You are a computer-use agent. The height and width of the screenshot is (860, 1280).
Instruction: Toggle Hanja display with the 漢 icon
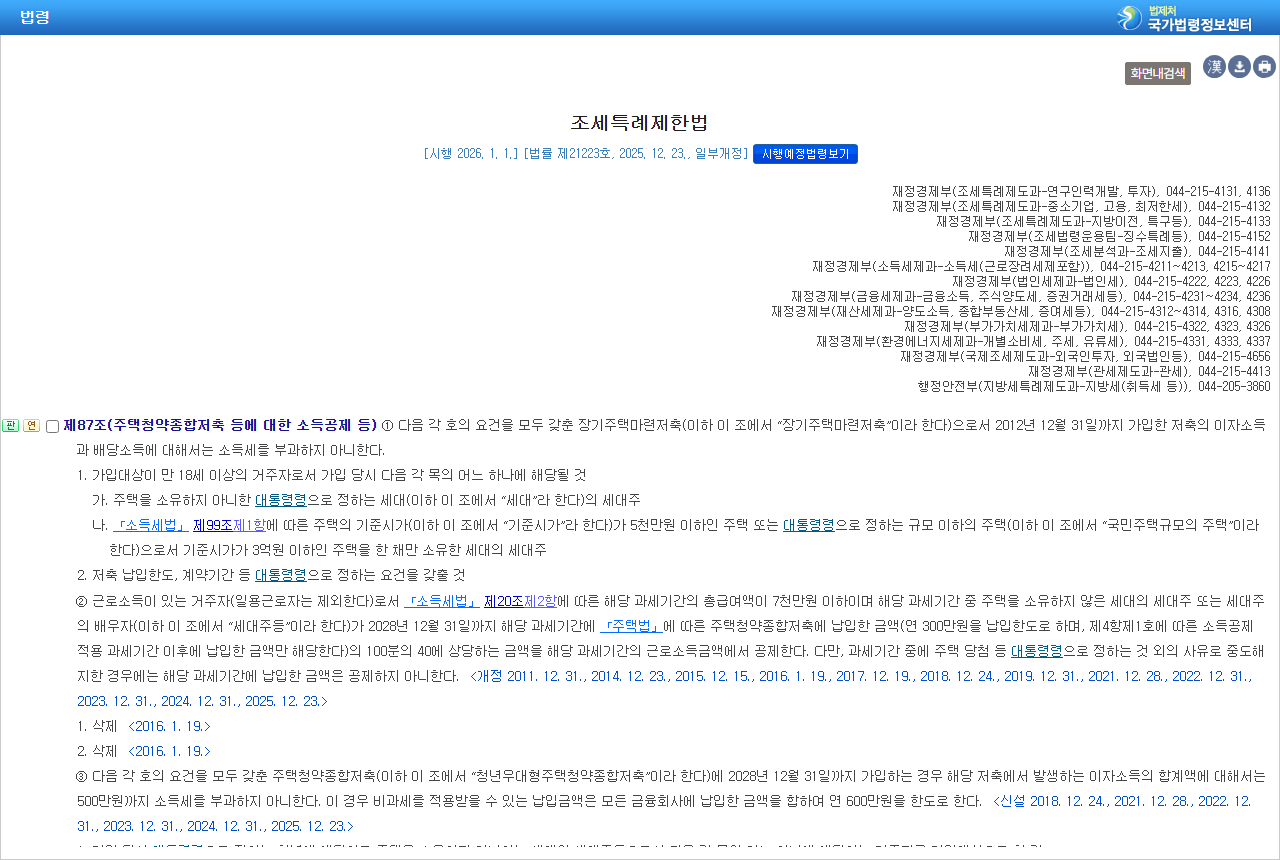click(1214, 67)
